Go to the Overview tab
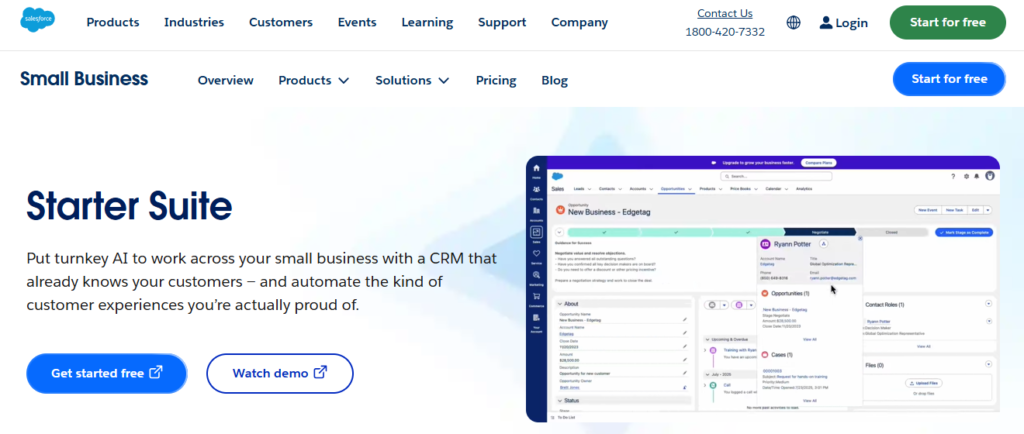Screen dimensions: 1024x434 point(225,80)
